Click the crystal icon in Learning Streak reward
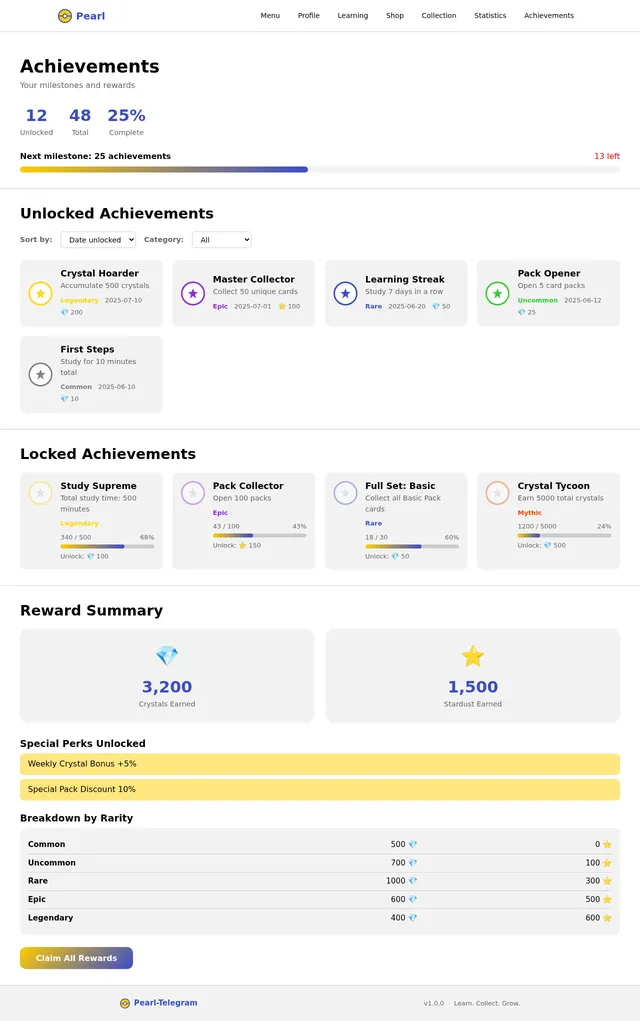640x1021 pixels. [x=436, y=306]
